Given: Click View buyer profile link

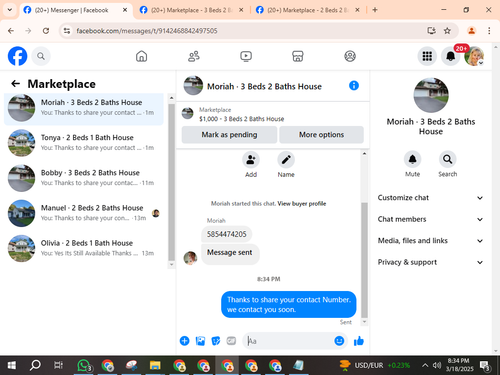Looking at the screenshot, I should [302, 203].
